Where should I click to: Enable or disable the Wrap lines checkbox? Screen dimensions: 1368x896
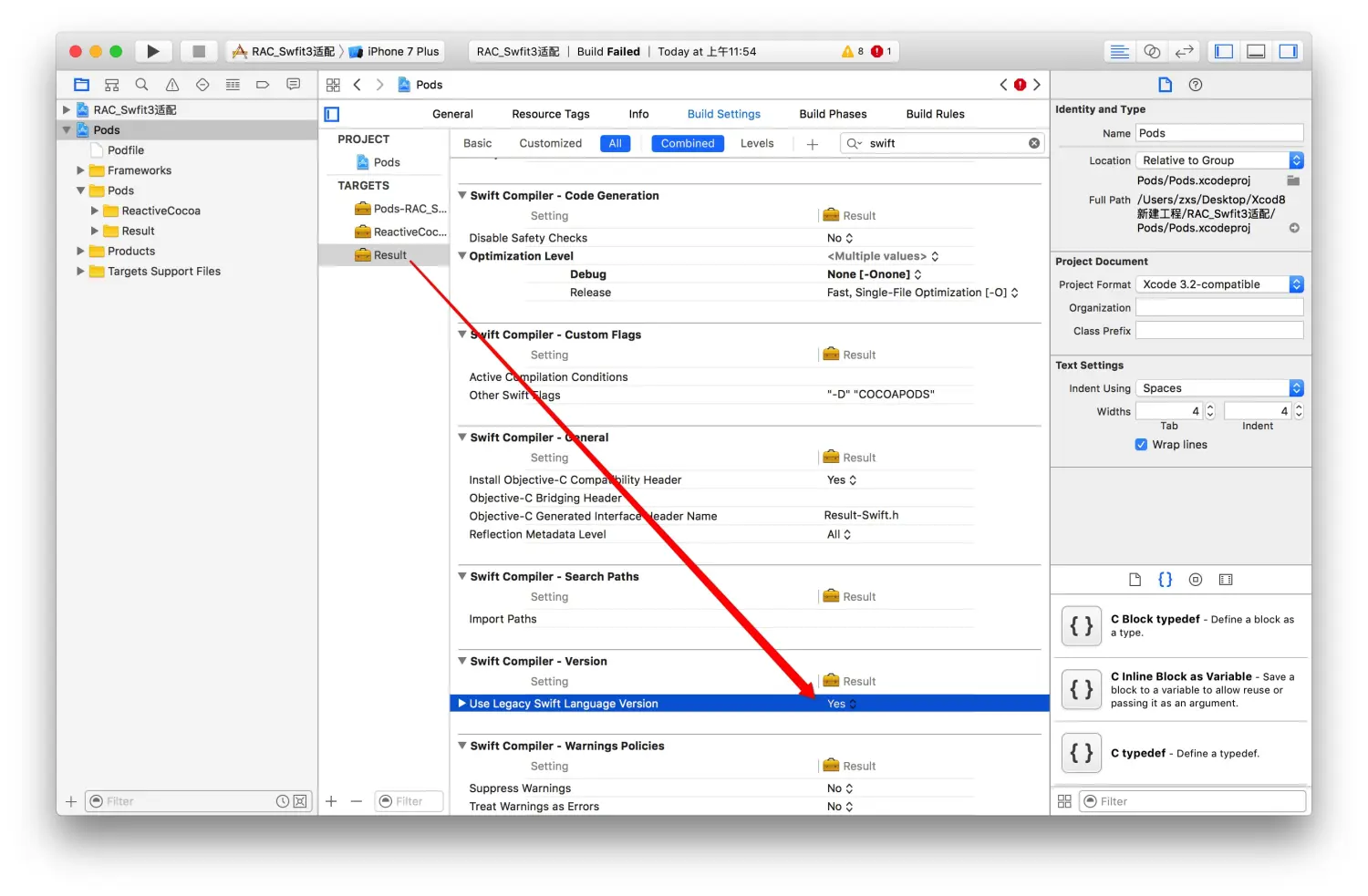[1141, 445]
